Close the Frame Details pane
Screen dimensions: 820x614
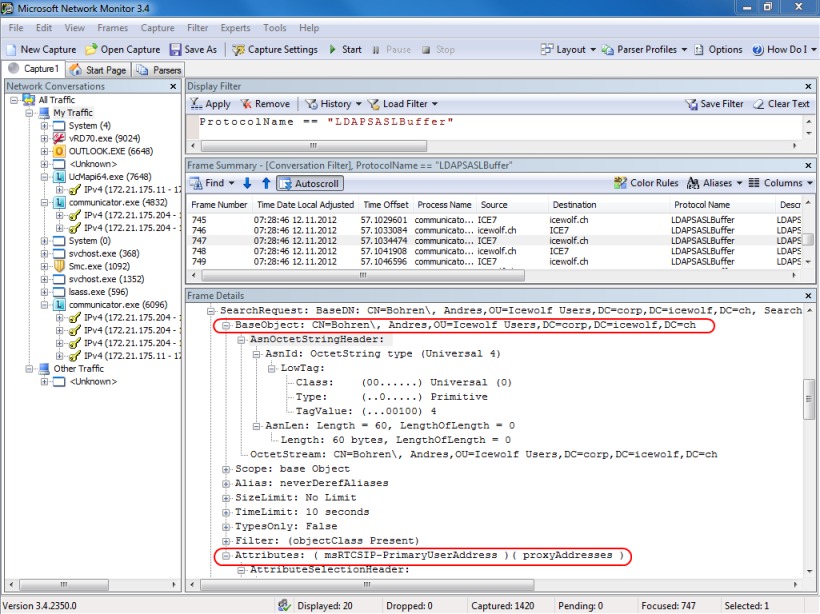click(808, 295)
